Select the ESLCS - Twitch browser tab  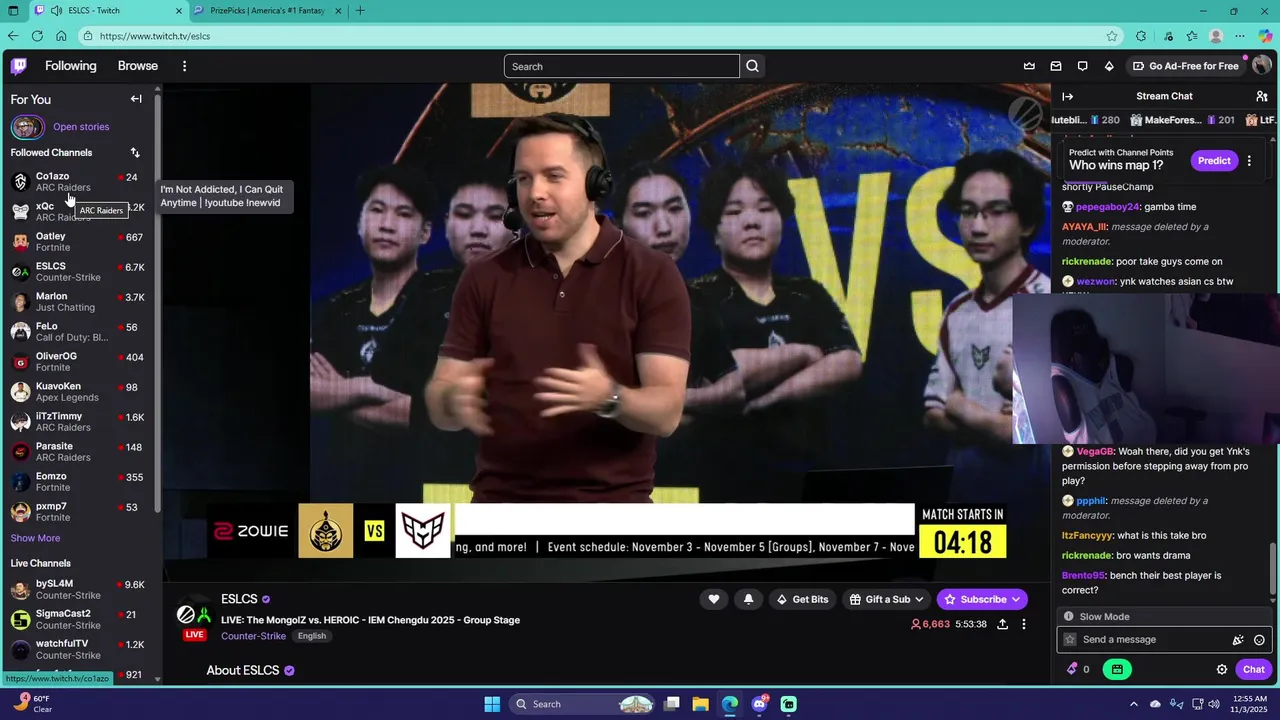108,11
